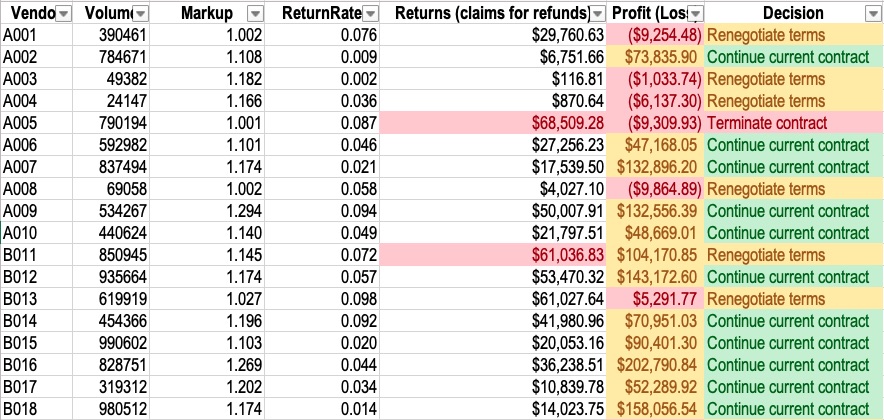Open the Profit (Loss) filter dropdown
Viewport: 884px width, 420px height.
(696, 14)
